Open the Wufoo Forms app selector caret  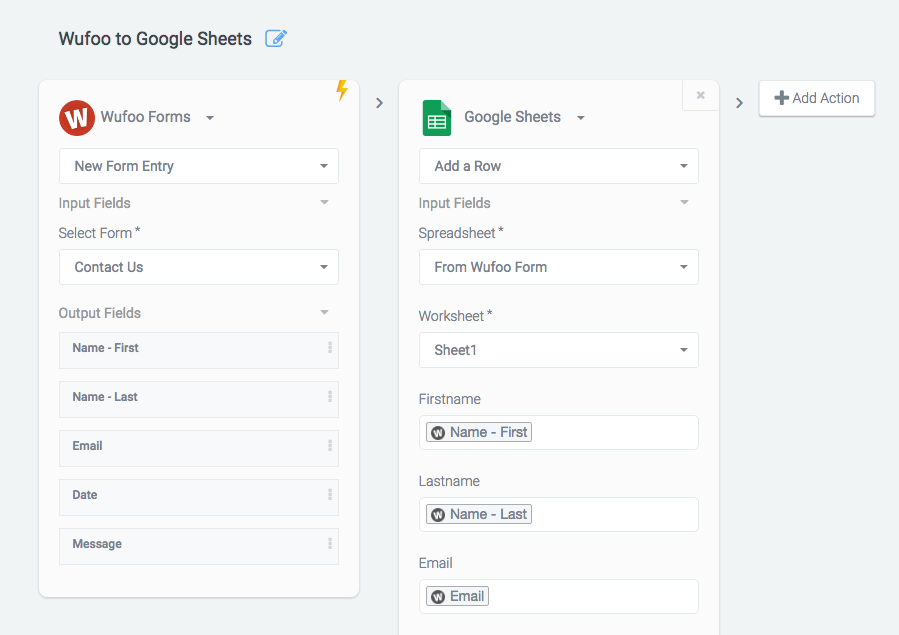point(210,118)
